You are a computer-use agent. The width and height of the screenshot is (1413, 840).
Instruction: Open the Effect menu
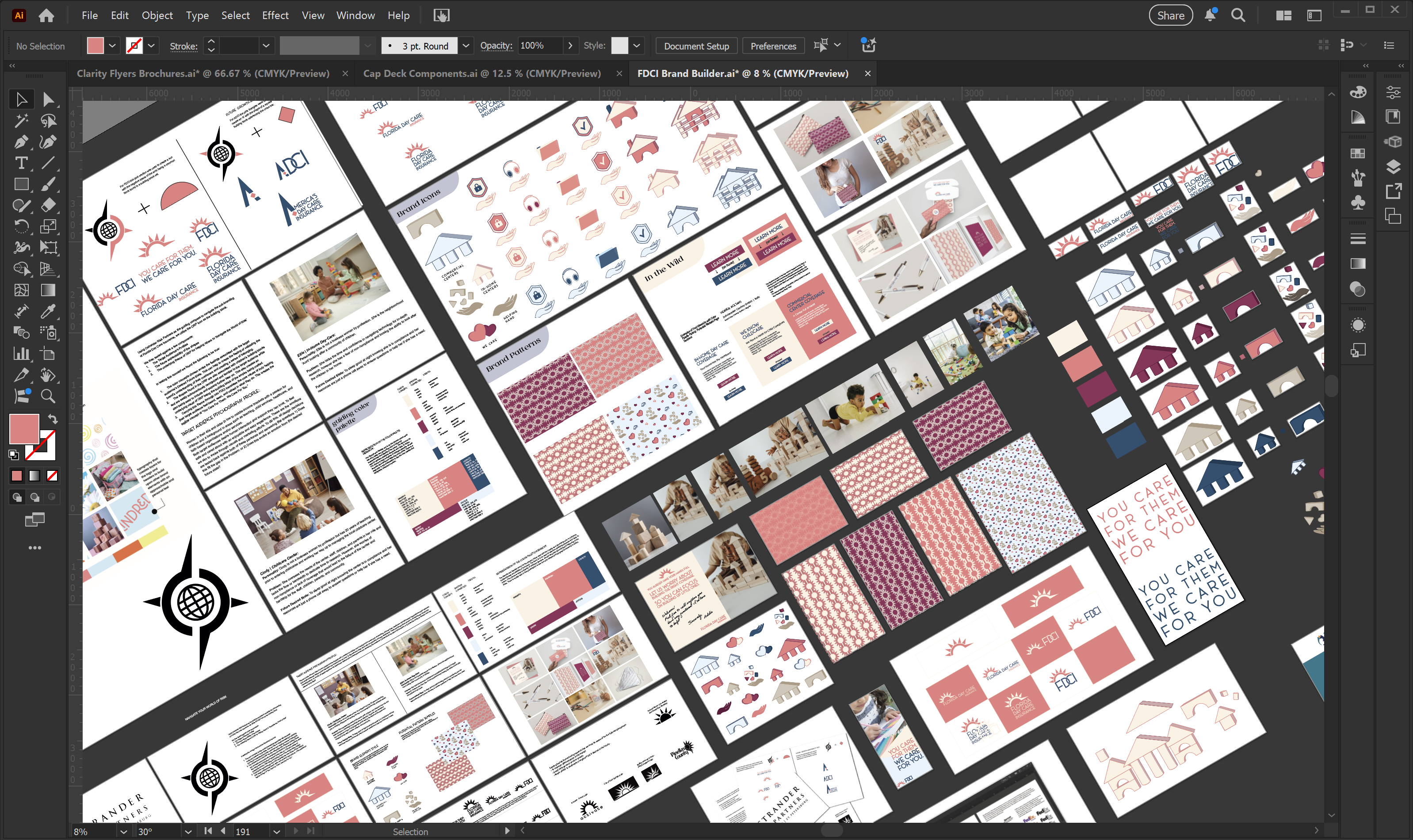click(x=275, y=15)
